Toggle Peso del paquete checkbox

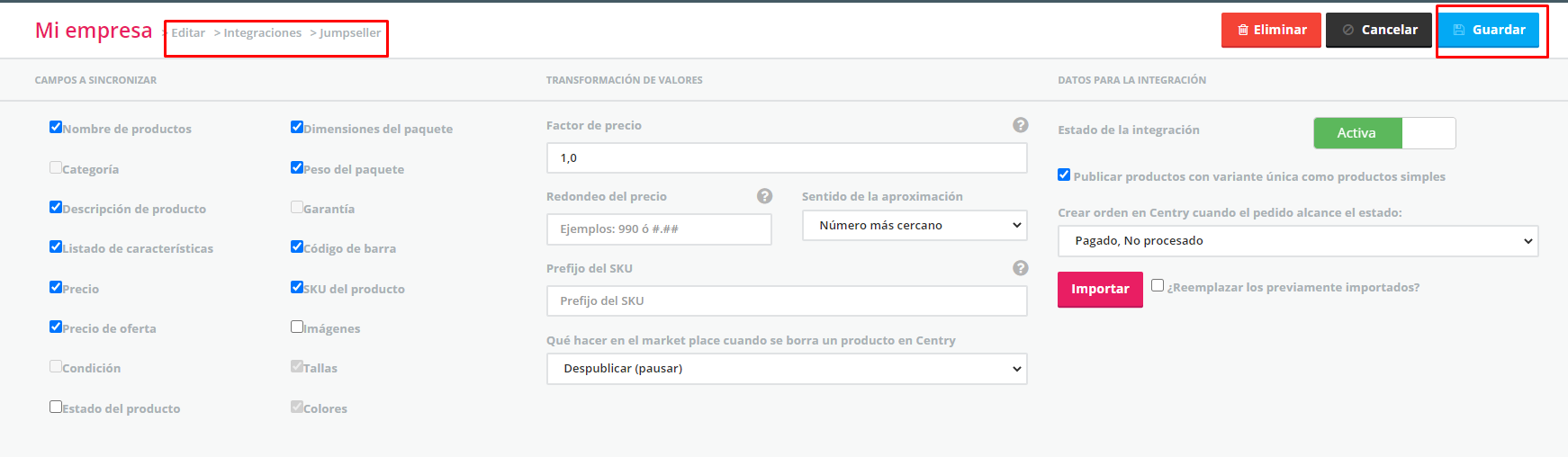(297, 167)
